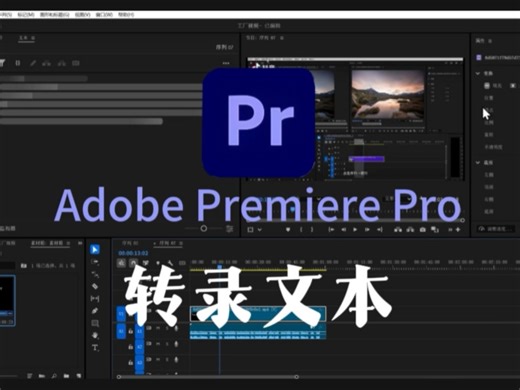Select the Pen tool

[95, 311]
